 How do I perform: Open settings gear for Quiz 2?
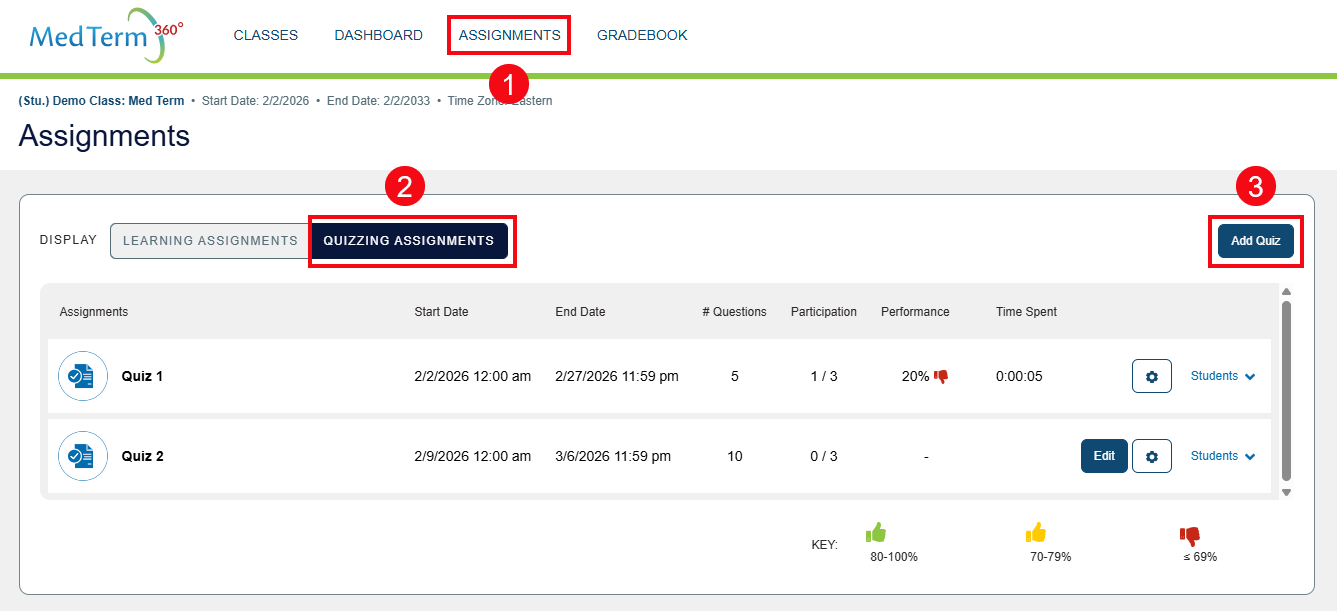coord(1151,456)
